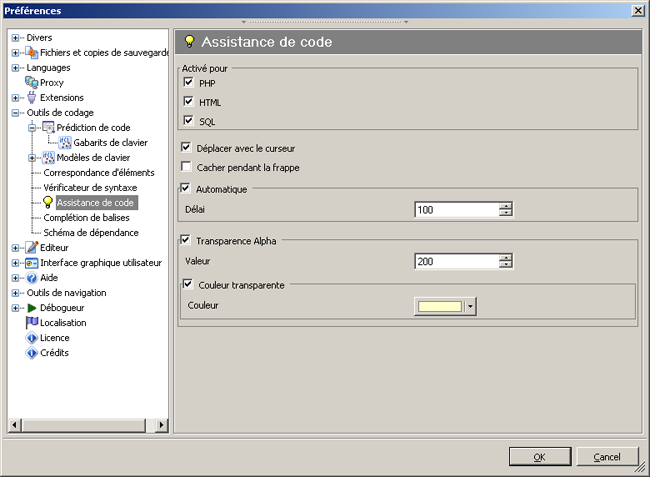Collapse the Outils de codage node
The height and width of the screenshot is (477, 650).
pos(16,113)
